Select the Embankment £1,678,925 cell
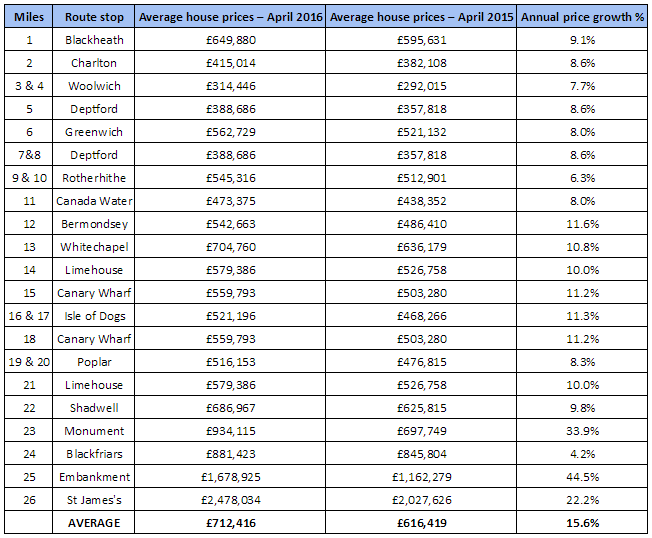 click(x=230, y=477)
